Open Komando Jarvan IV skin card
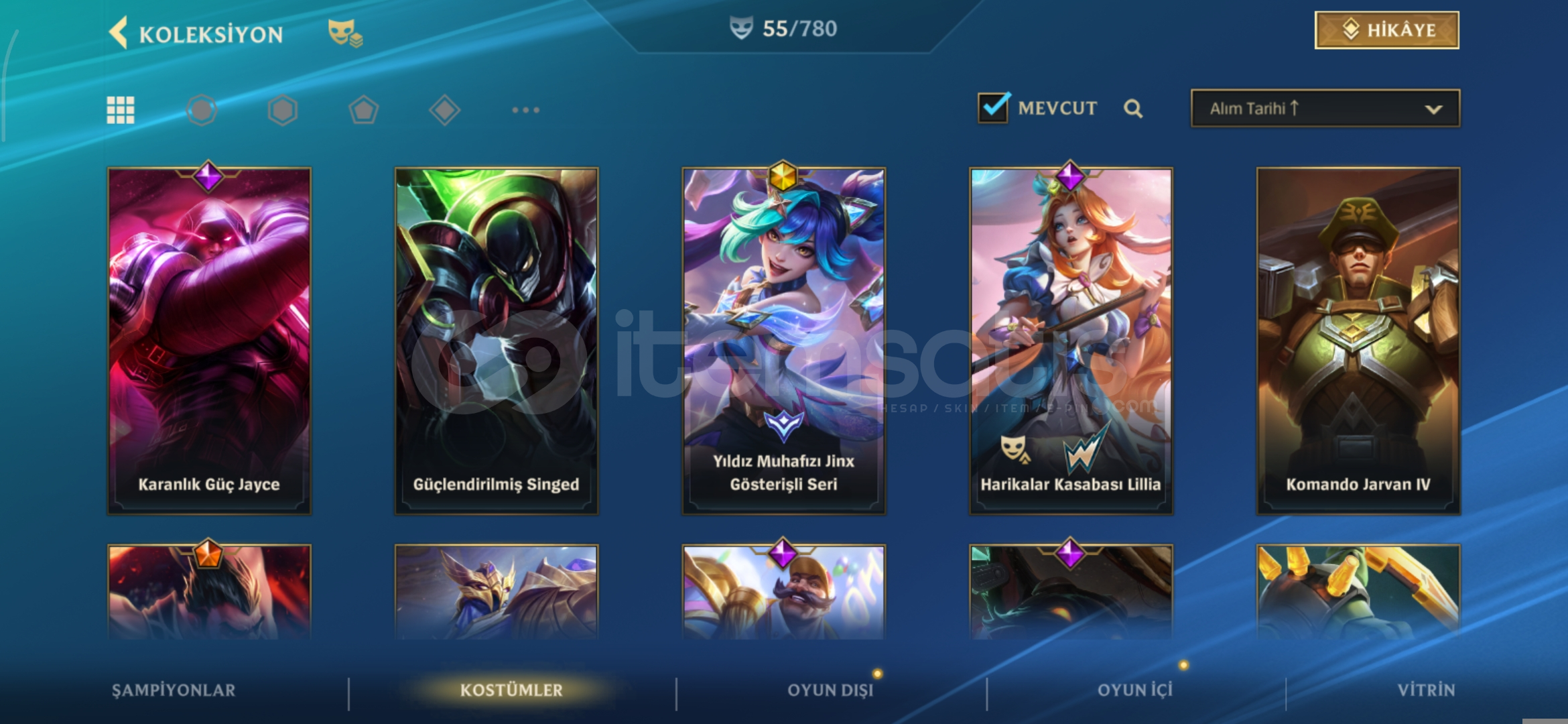This screenshot has width=1568, height=724. tap(1358, 341)
